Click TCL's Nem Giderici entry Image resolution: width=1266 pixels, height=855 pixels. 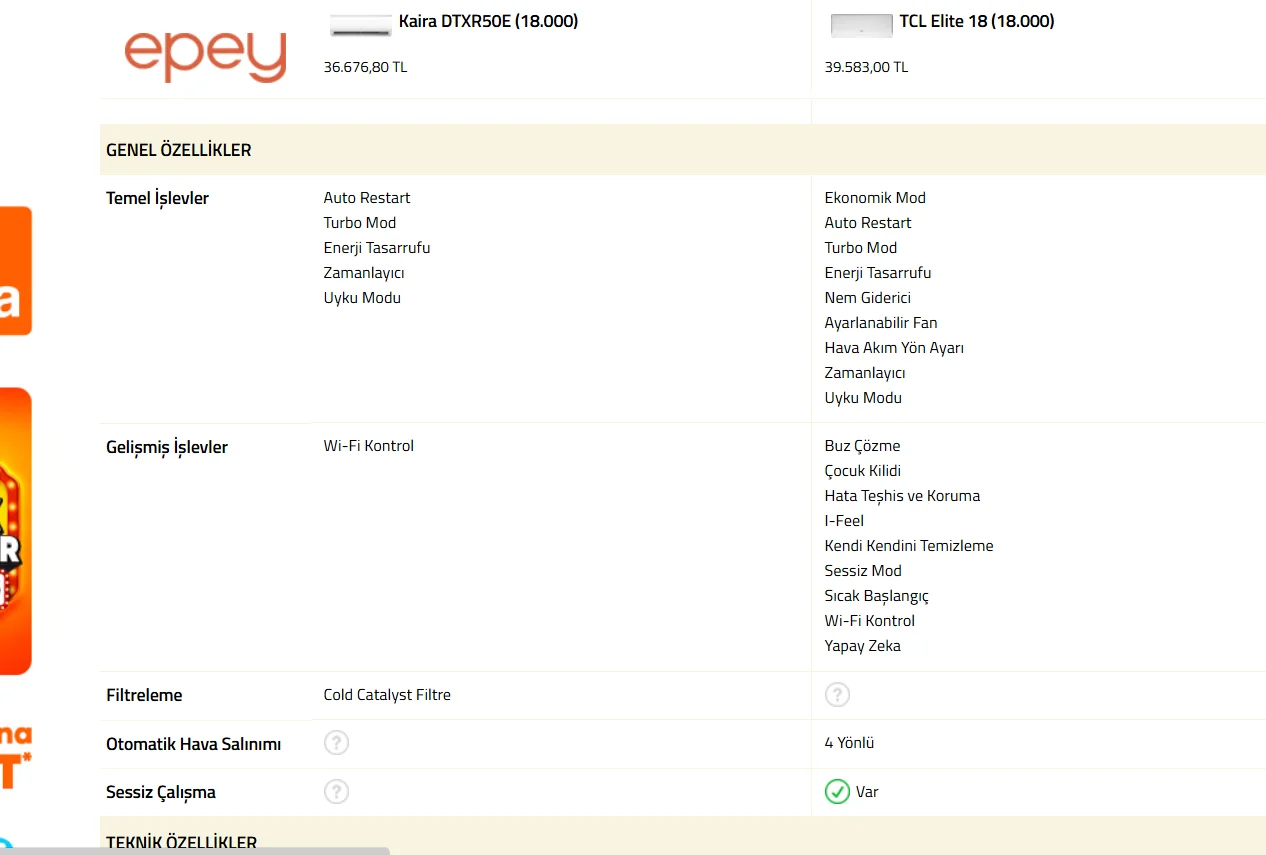[868, 298]
